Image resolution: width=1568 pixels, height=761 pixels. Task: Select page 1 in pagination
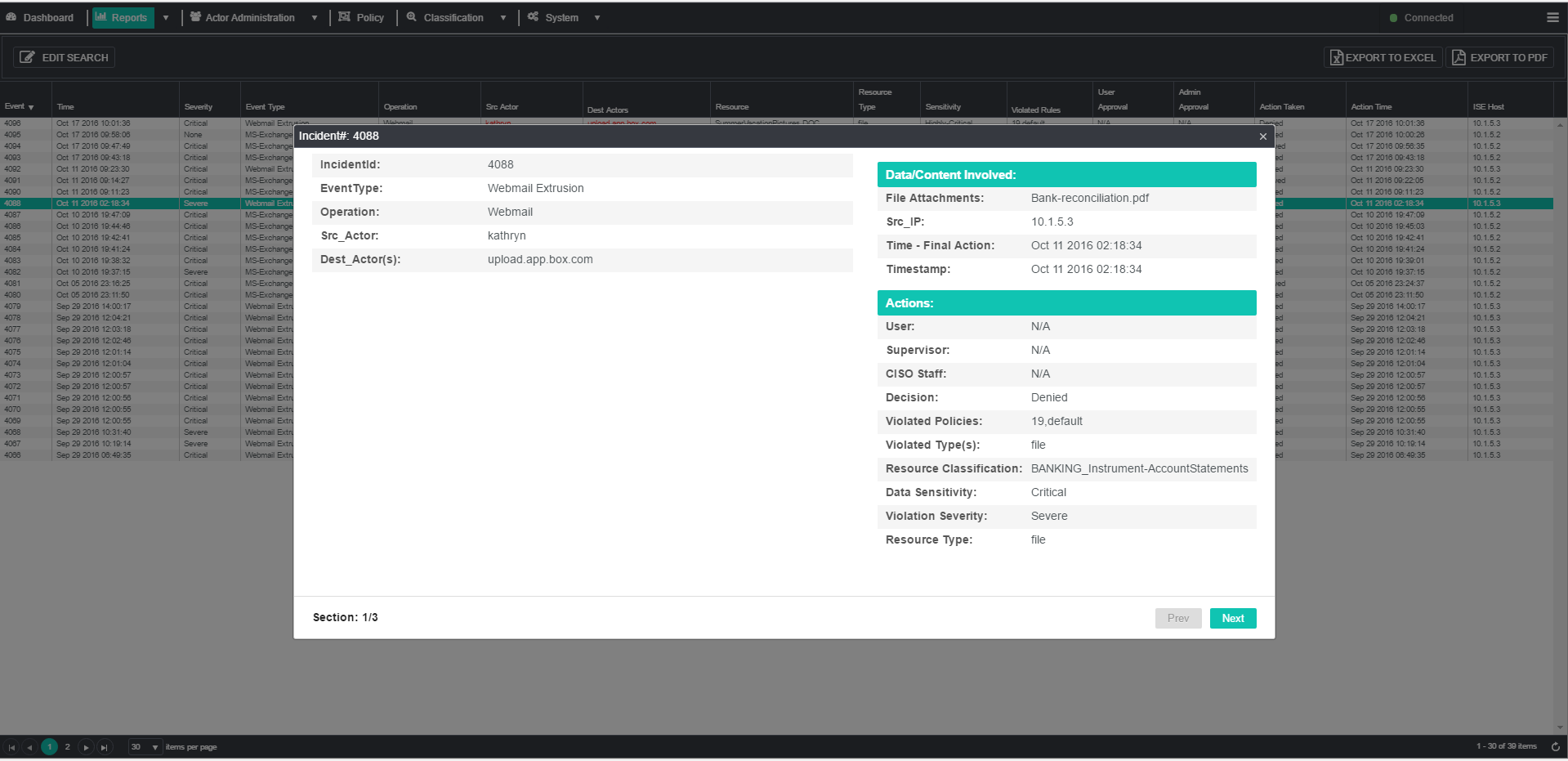click(49, 747)
